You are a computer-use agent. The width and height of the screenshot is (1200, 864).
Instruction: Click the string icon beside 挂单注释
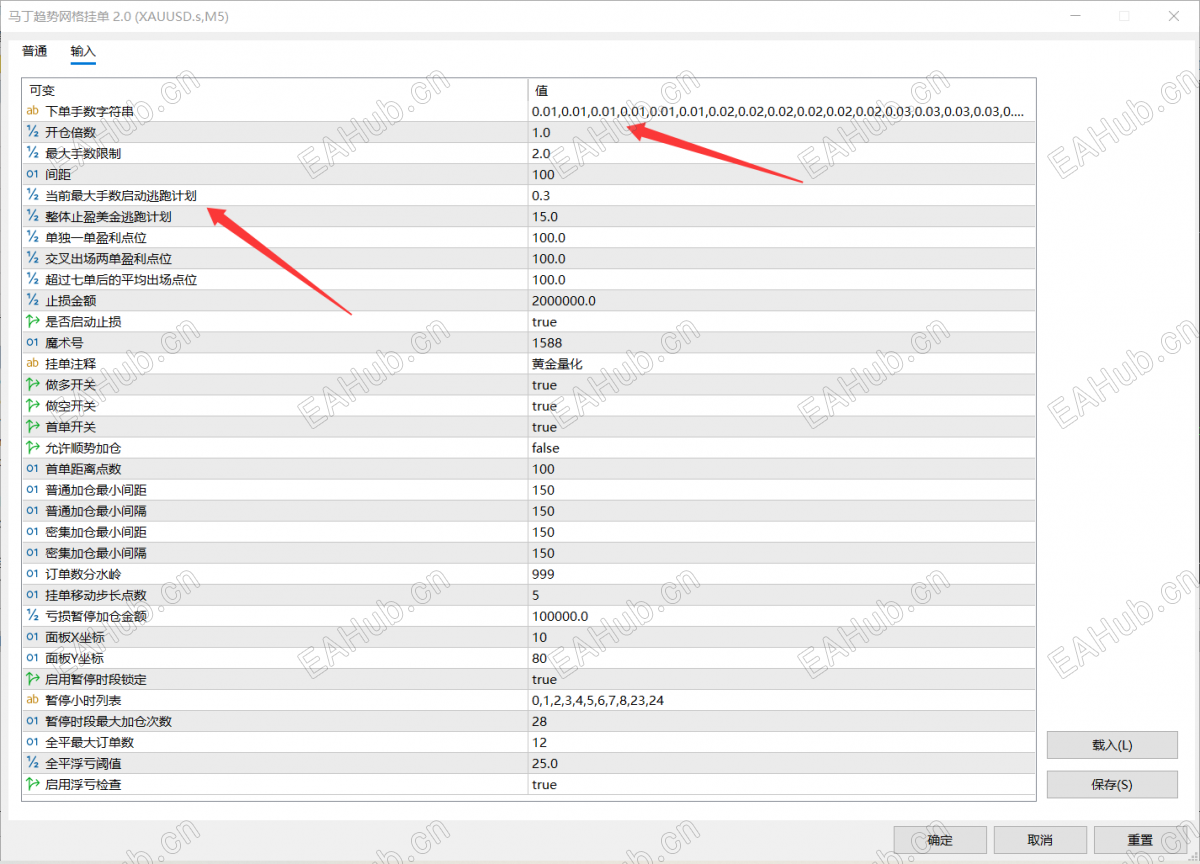33,363
